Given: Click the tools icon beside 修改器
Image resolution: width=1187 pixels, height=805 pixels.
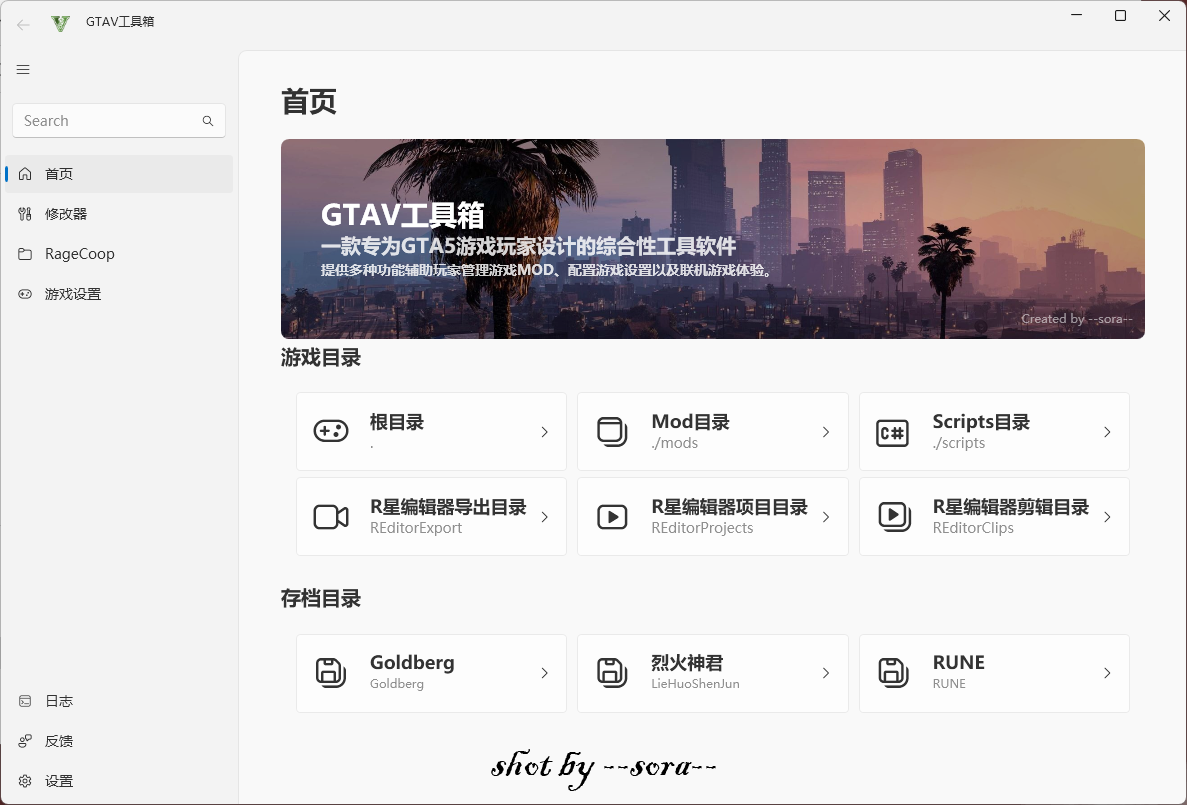Looking at the screenshot, I should coord(25,214).
